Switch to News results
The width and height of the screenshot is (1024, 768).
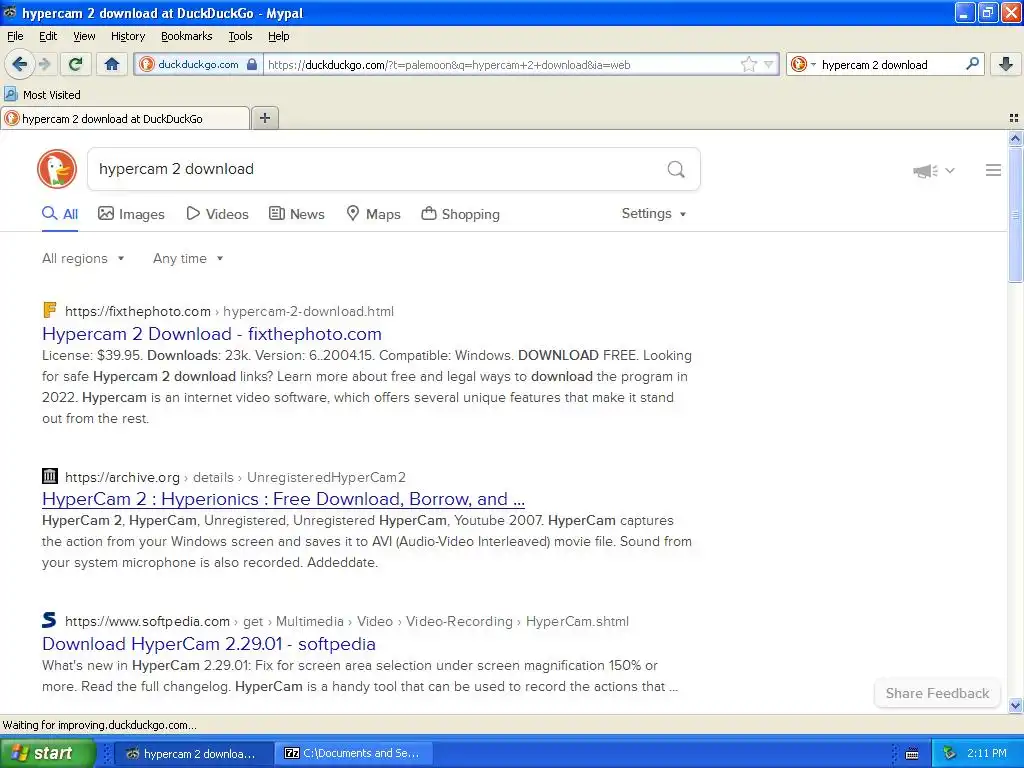coord(296,214)
